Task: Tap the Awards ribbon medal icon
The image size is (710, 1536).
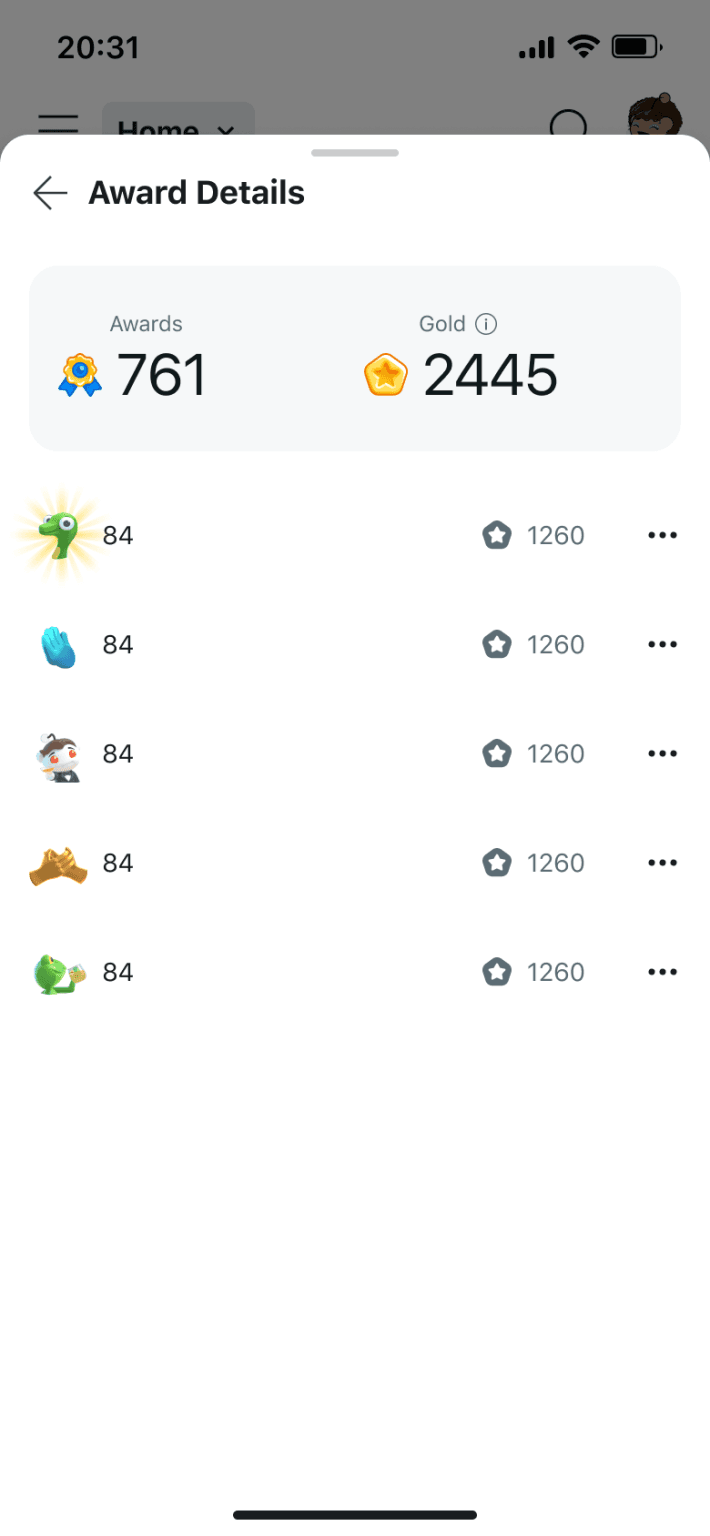Action: (80, 376)
